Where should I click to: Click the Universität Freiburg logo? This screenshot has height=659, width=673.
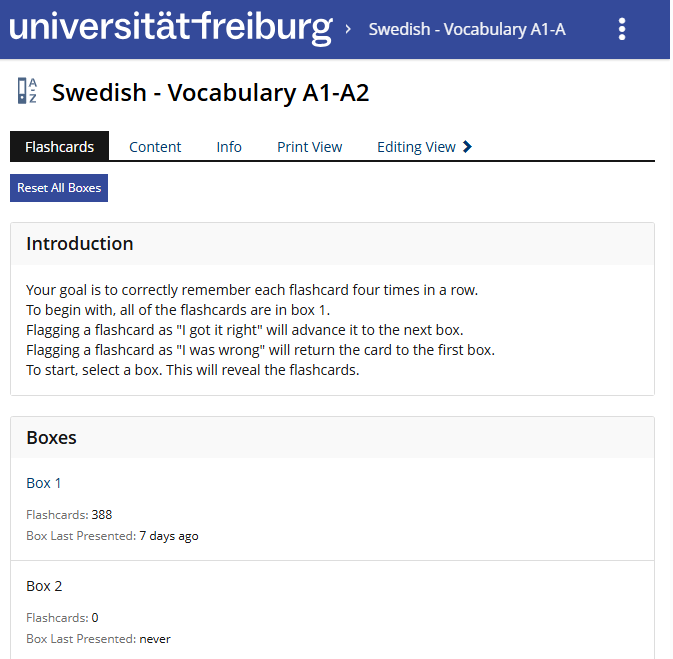170,28
